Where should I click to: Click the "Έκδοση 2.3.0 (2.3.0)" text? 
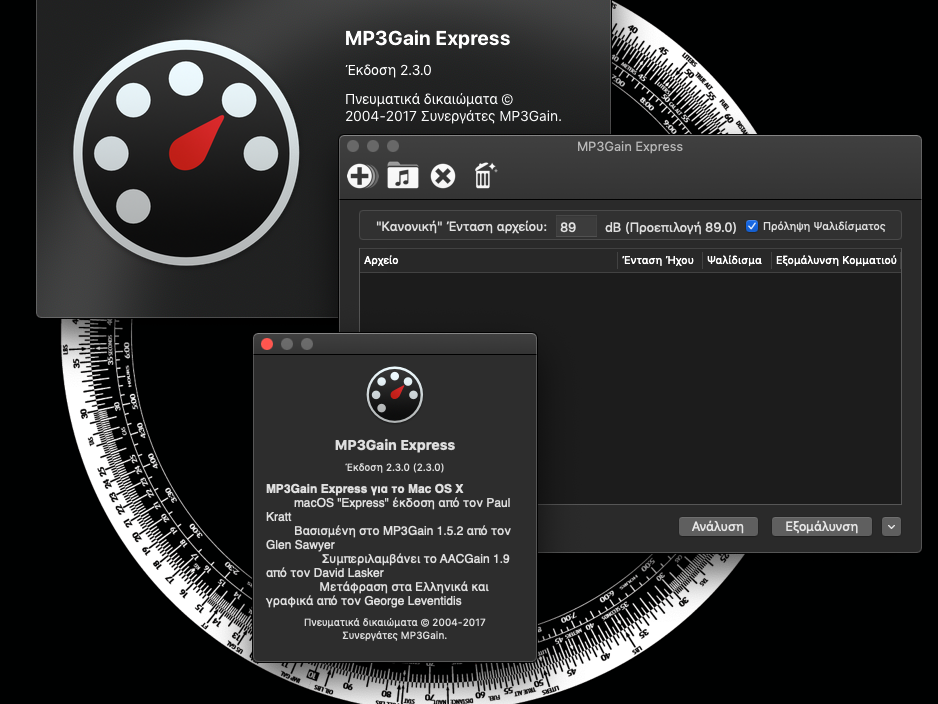click(395, 467)
